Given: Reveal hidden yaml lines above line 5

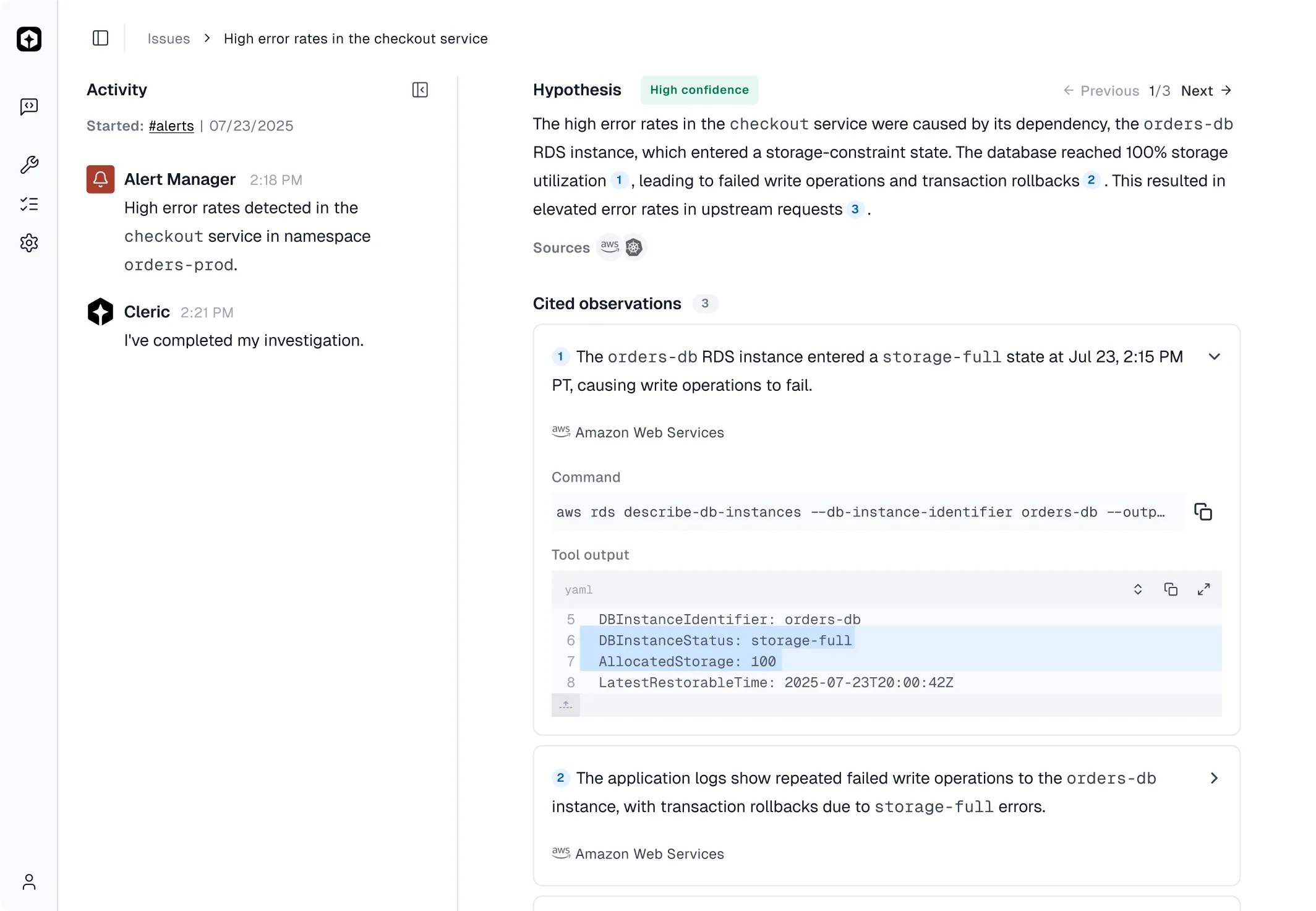Looking at the screenshot, I should click(566, 704).
